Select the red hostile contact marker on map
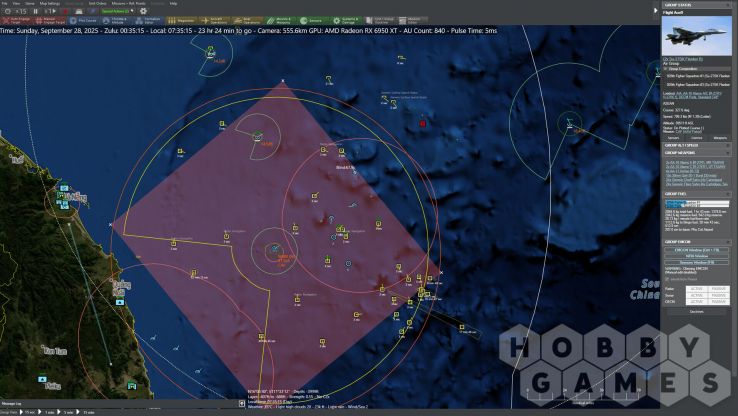 (x=423, y=124)
